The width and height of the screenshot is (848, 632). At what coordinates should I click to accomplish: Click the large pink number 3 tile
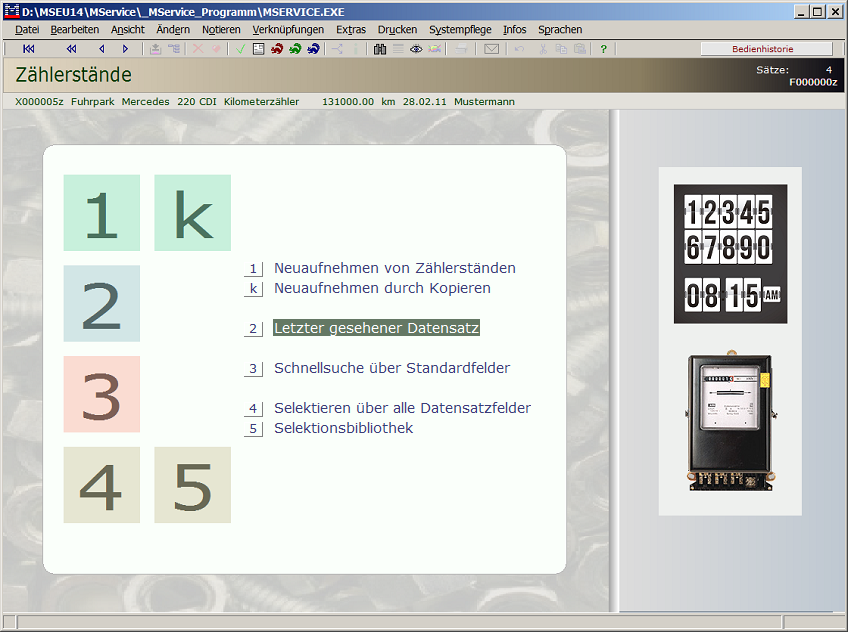pos(101,394)
